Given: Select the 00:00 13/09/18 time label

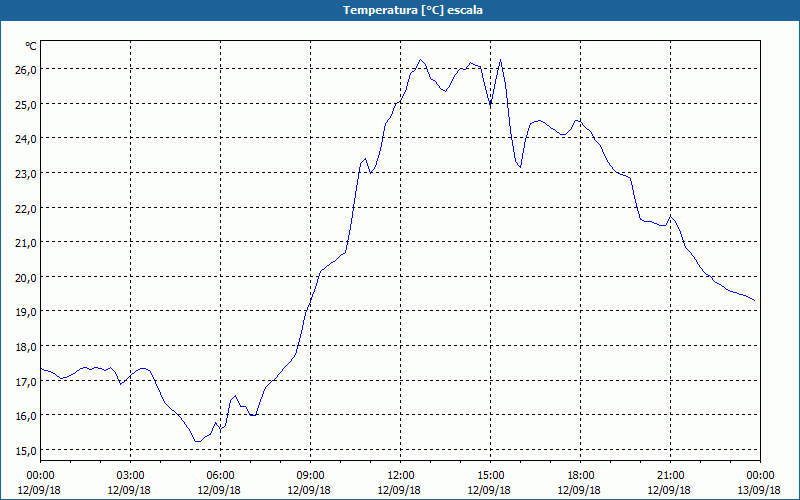Looking at the screenshot, I should pyautogui.click(x=760, y=483).
